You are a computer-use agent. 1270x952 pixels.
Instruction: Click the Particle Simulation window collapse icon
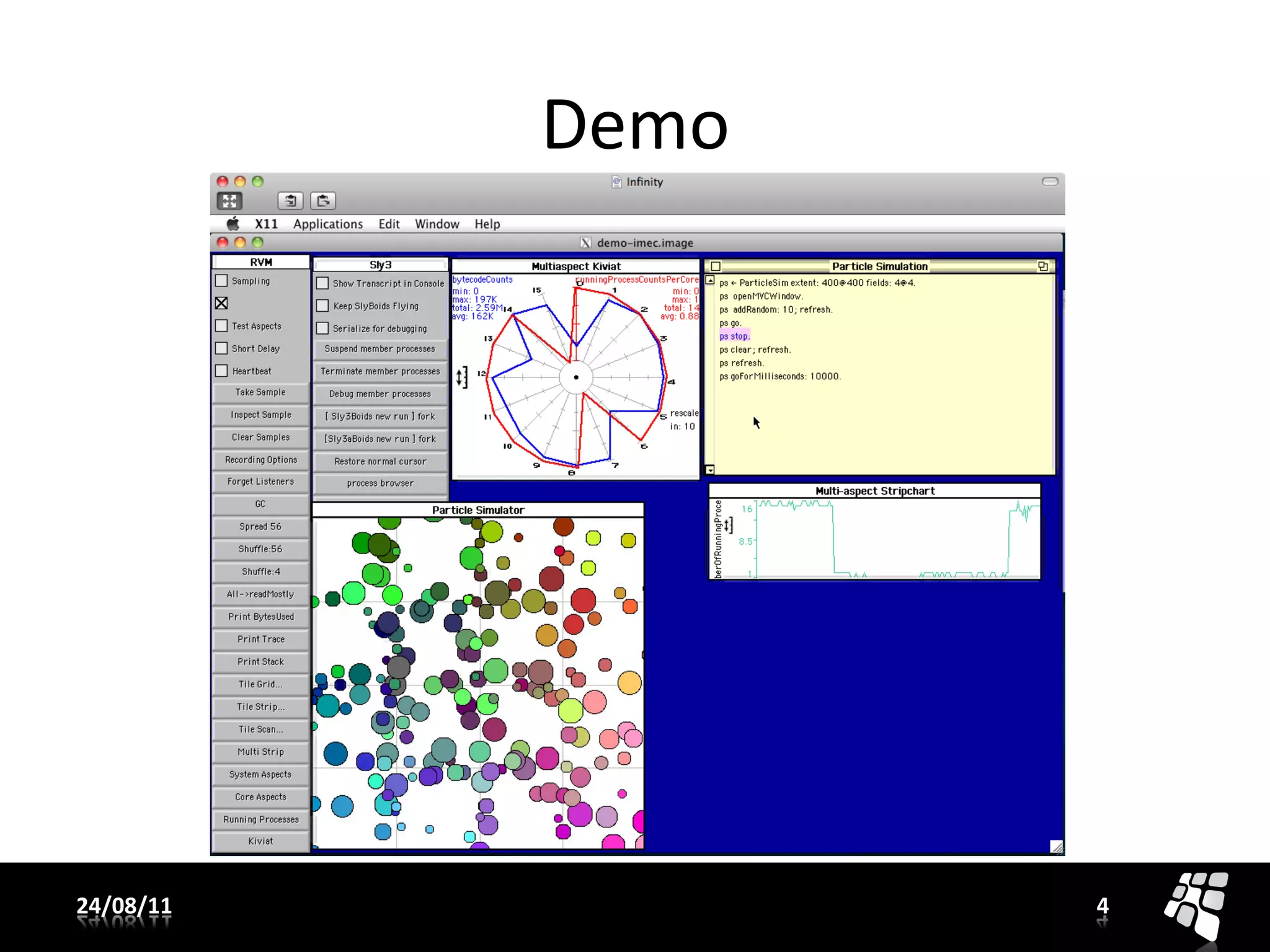[x=1043, y=267]
